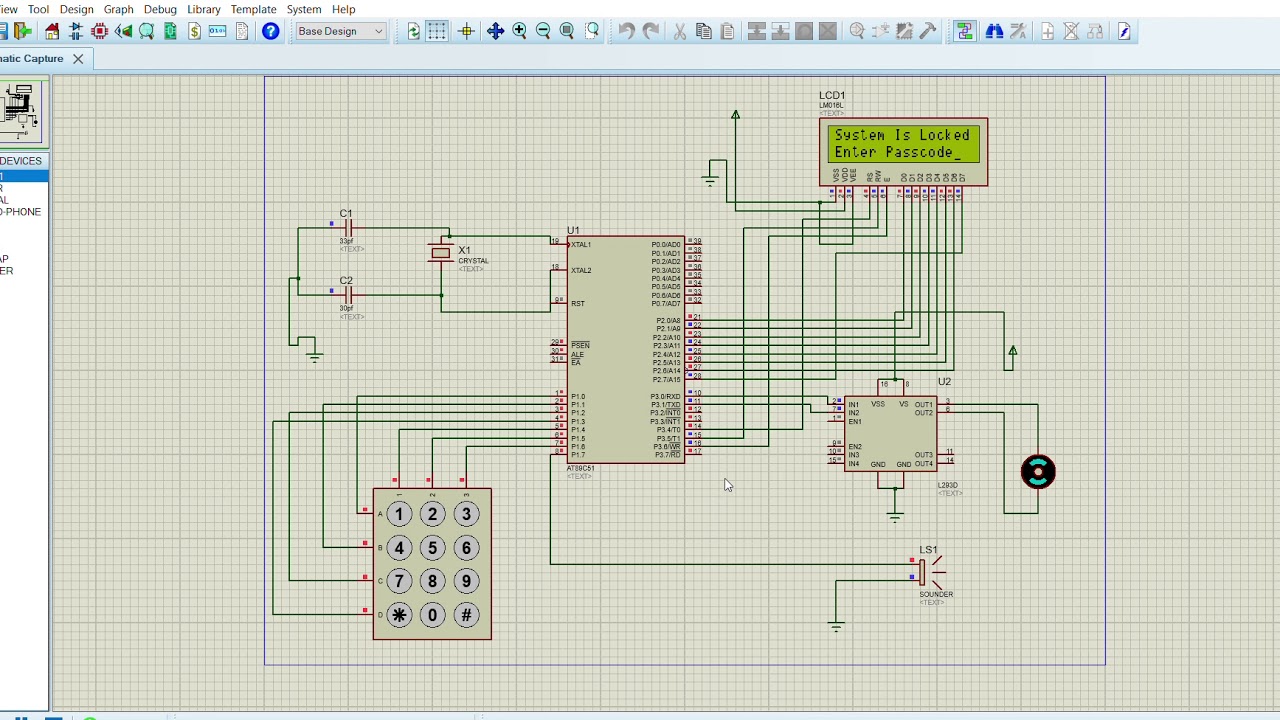
Task: Click the Zoom In icon
Action: [519, 31]
